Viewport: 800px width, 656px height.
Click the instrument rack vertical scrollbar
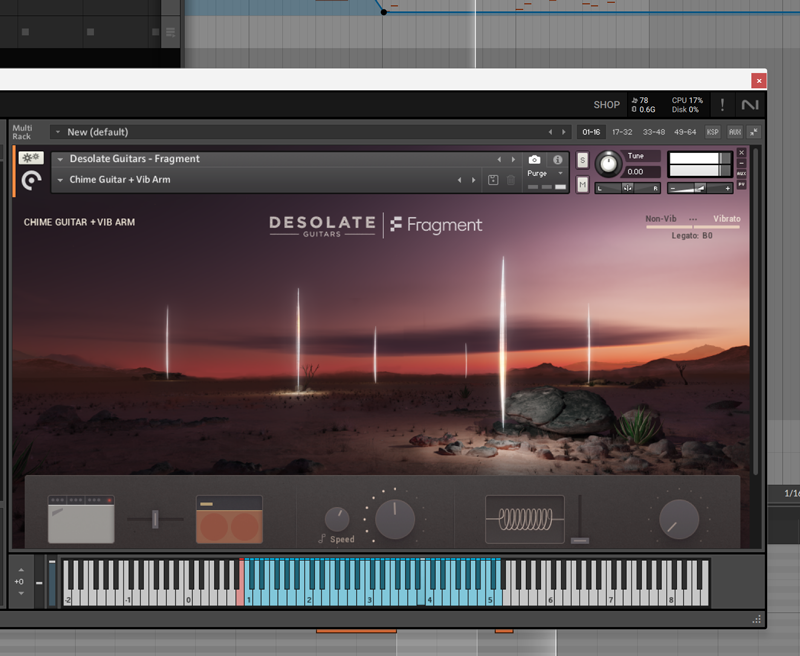pos(756,311)
